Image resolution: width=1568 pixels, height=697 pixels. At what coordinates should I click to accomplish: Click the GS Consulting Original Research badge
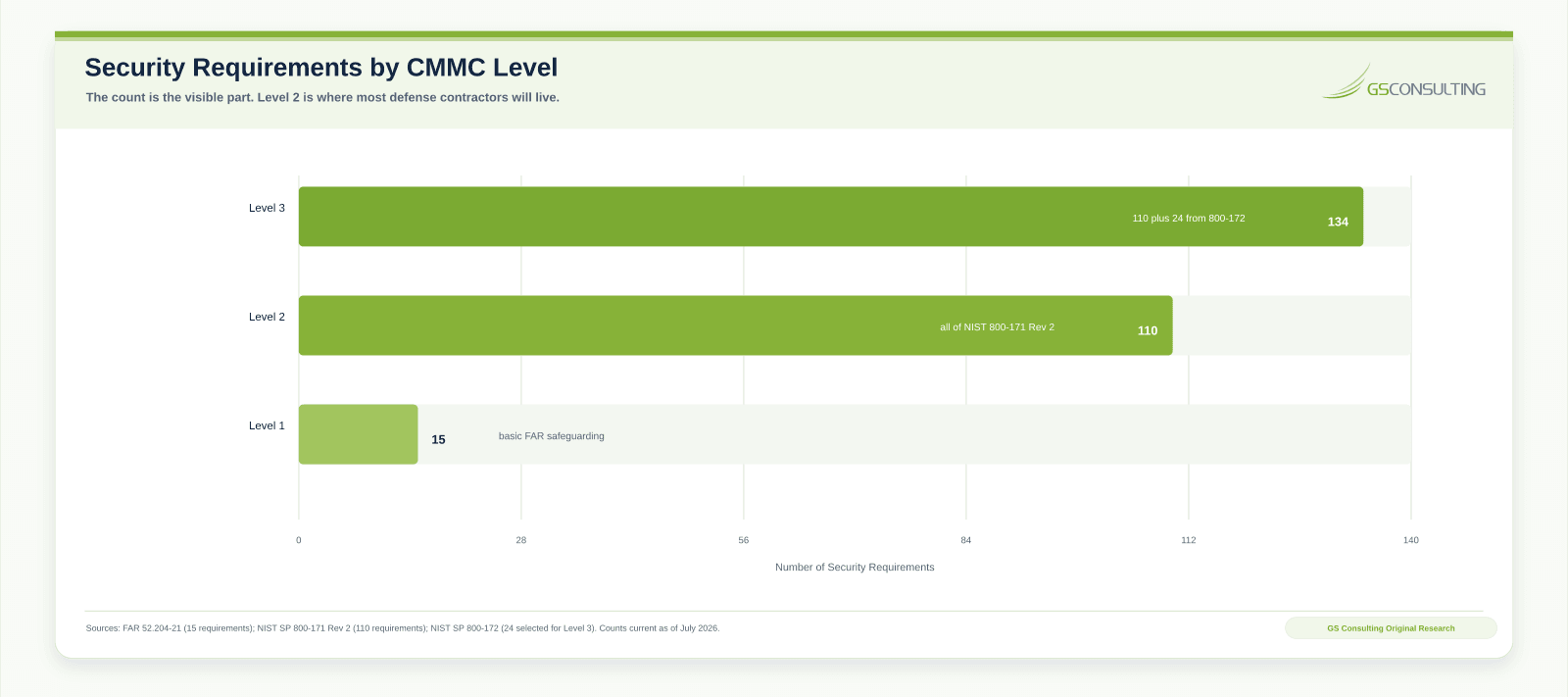pos(1391,628)
